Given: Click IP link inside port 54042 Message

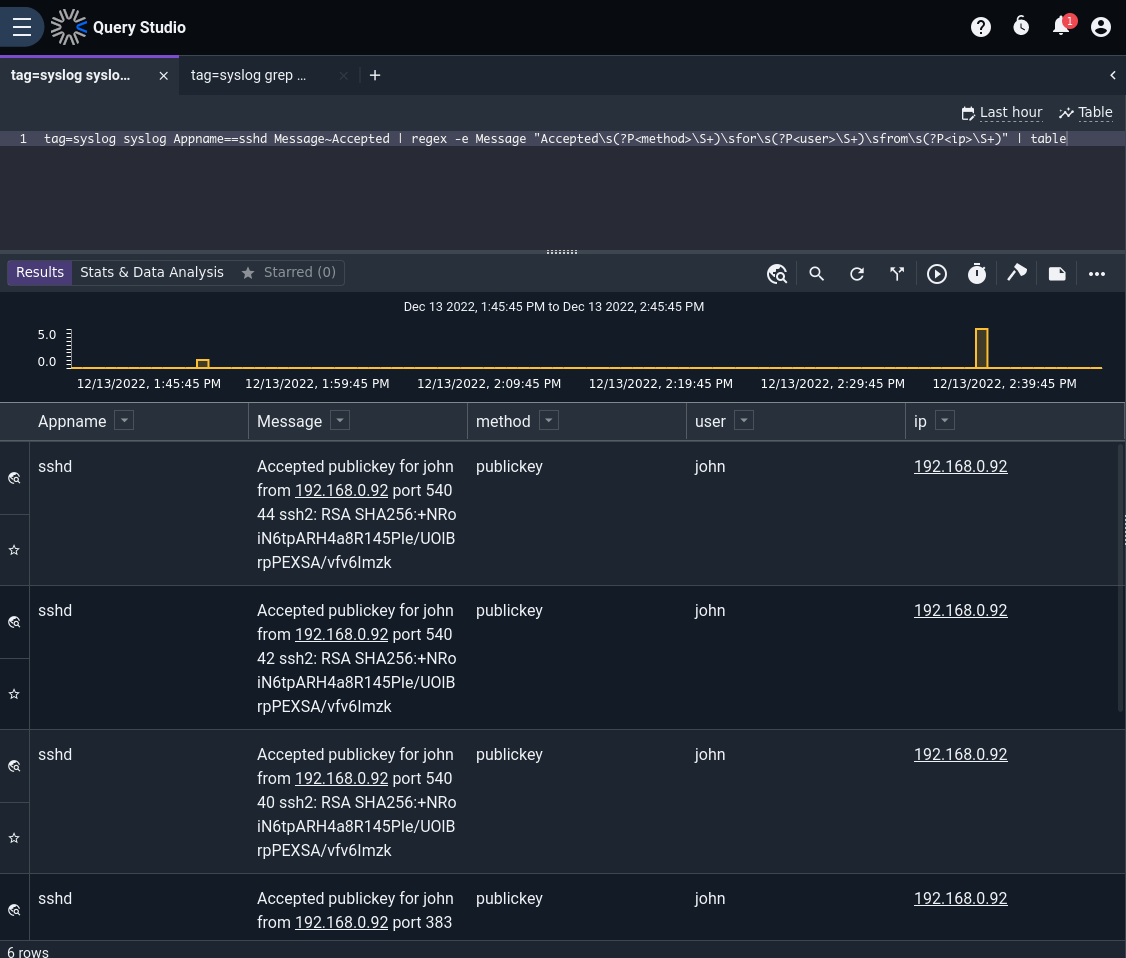Looking at the screenshot, I should coord(341,635).
